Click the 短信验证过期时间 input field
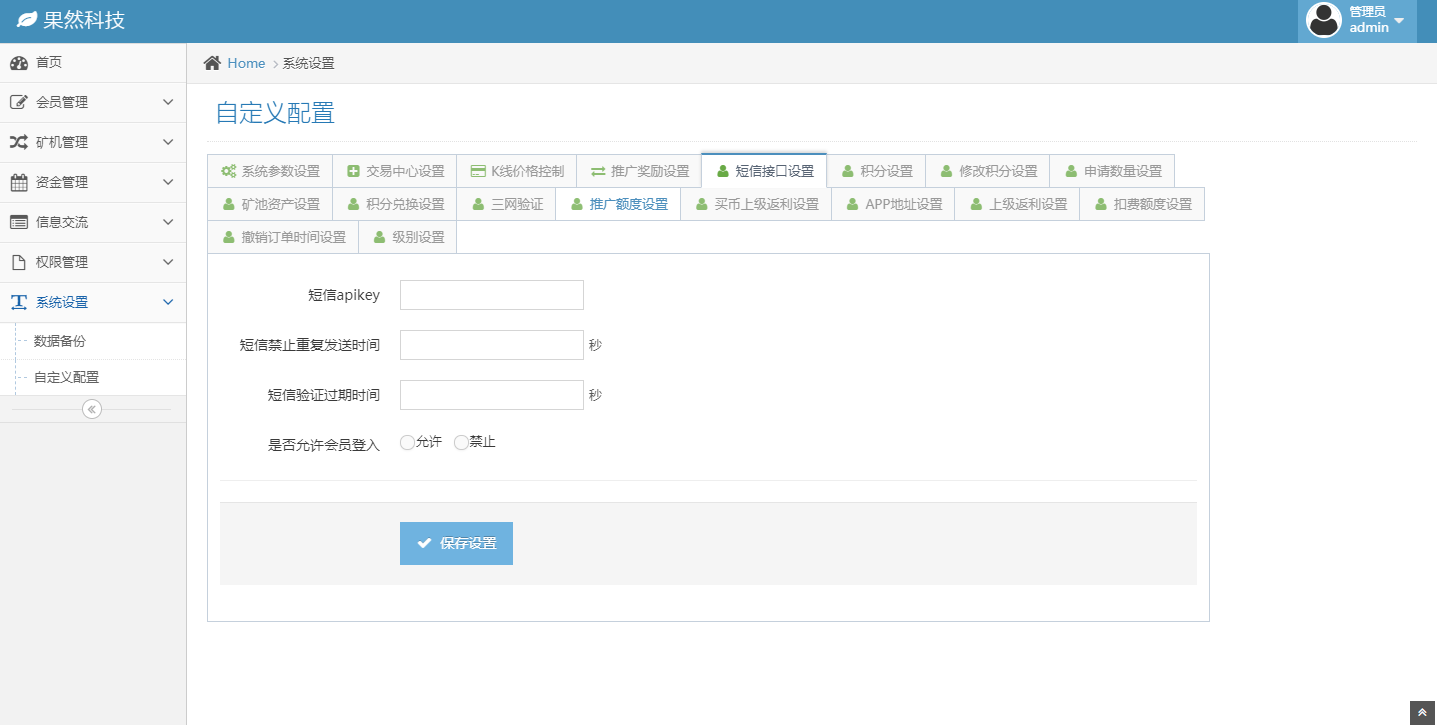This screenshot has width=1437, height=725. tap(492, 395)
